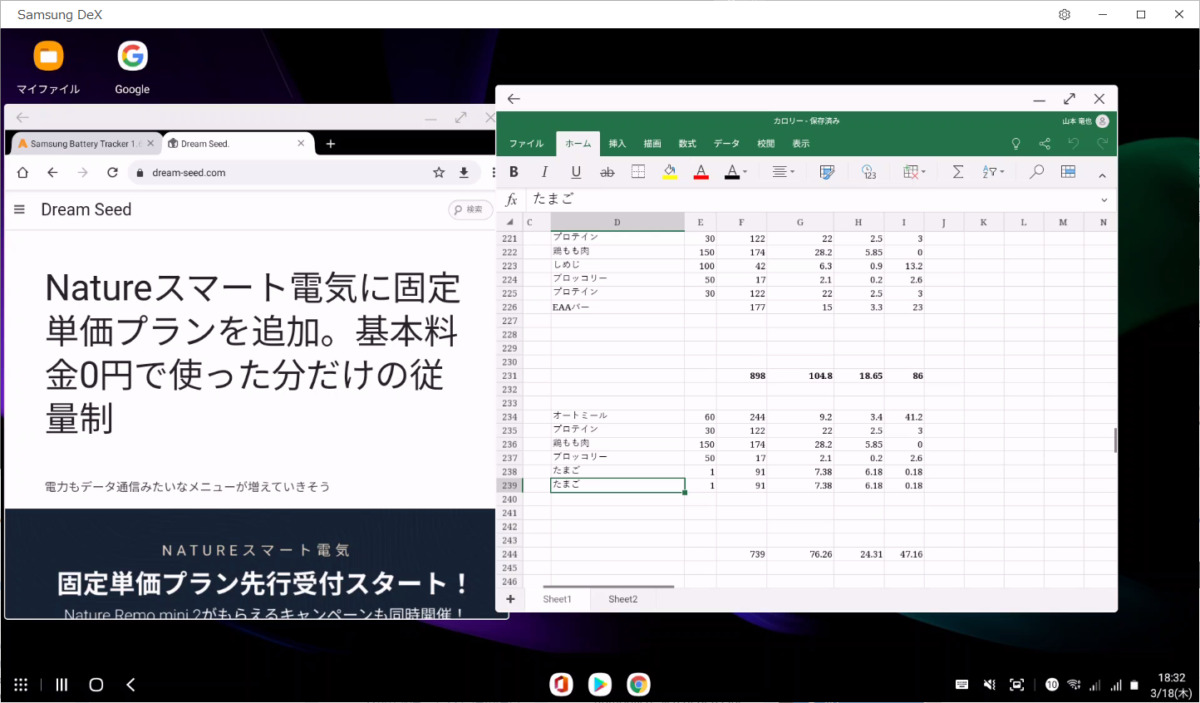Image resolution: width=1200 pixels, height=703 pixels.
Task: Click the Dream Seed site title
Action: (x=86, y=209)
